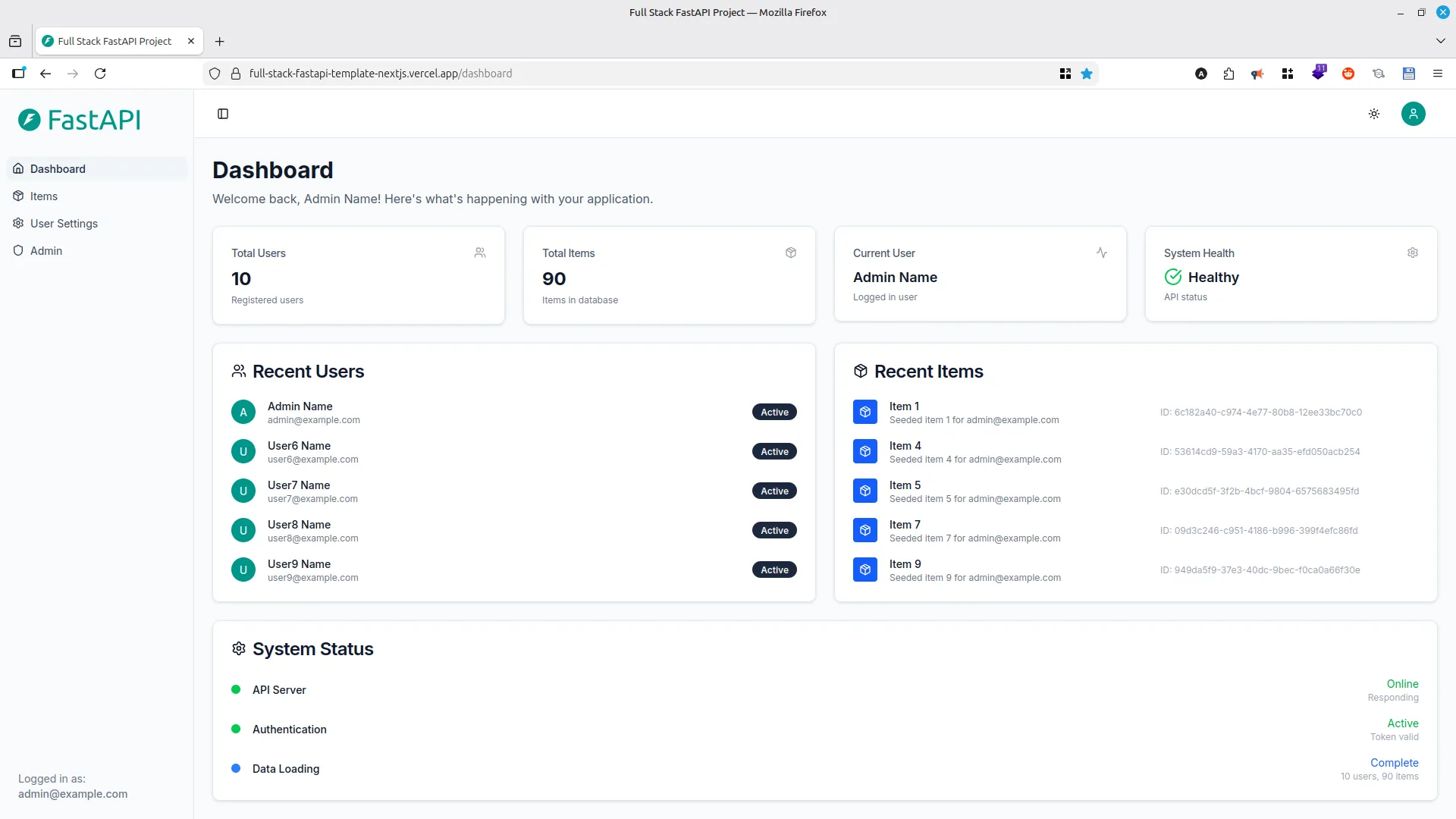Click the green API status indicator dot
The height and width of the screenshot is (819, 1456).
(x=235, y=689)
